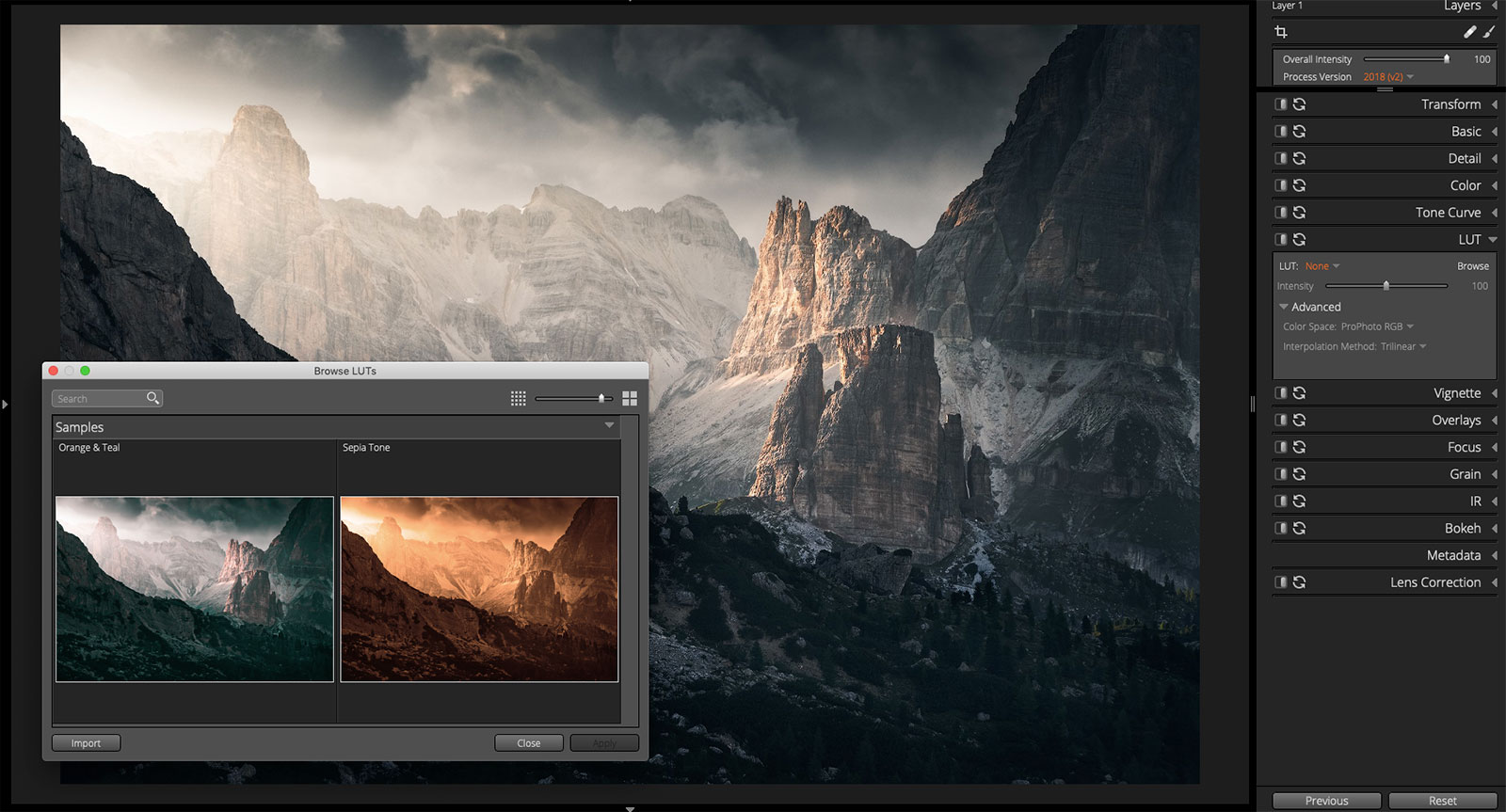Reset the Transform panel settings
1506x812 pixels.
tap(1299, 104)
